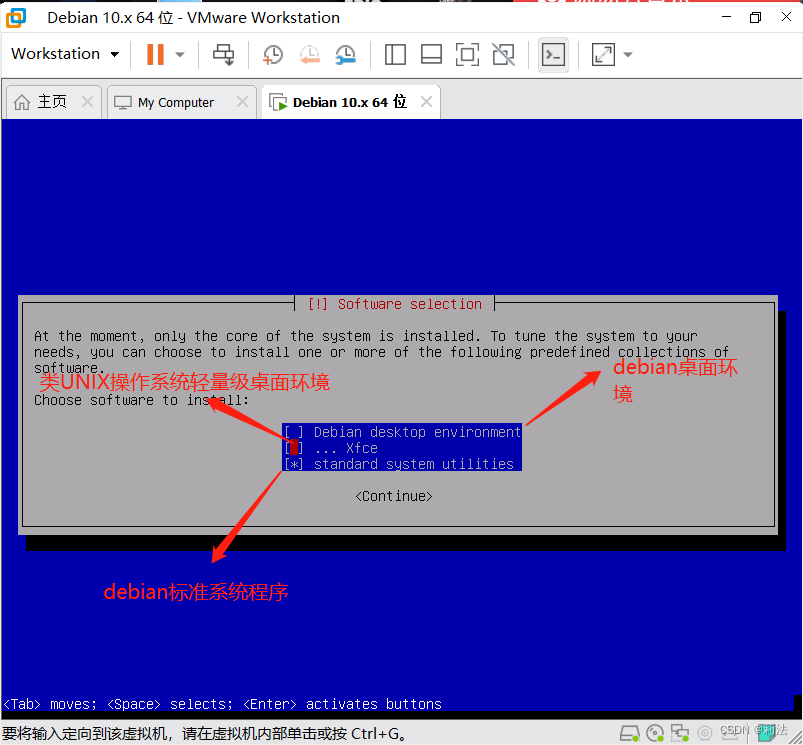Switch to full screen mode

coord(467,54)
